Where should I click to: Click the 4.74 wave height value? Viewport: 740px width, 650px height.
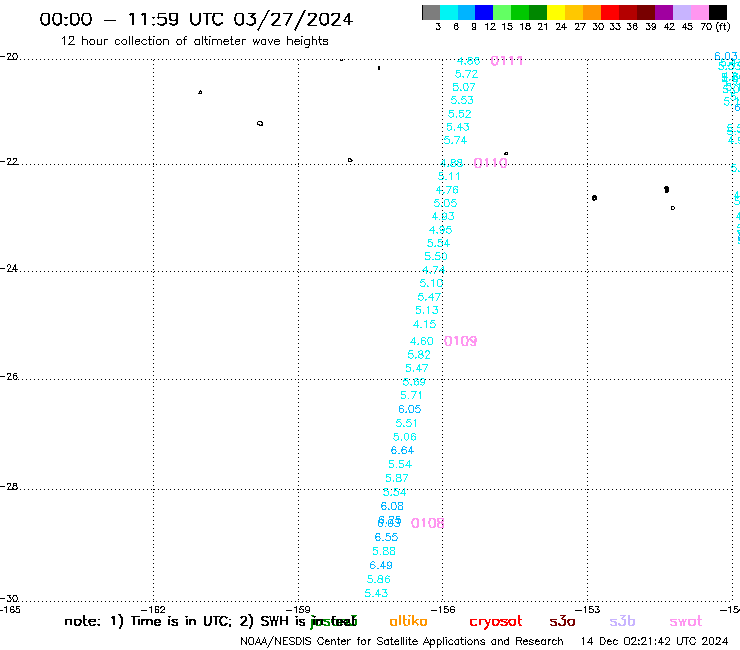coord(434,270)
